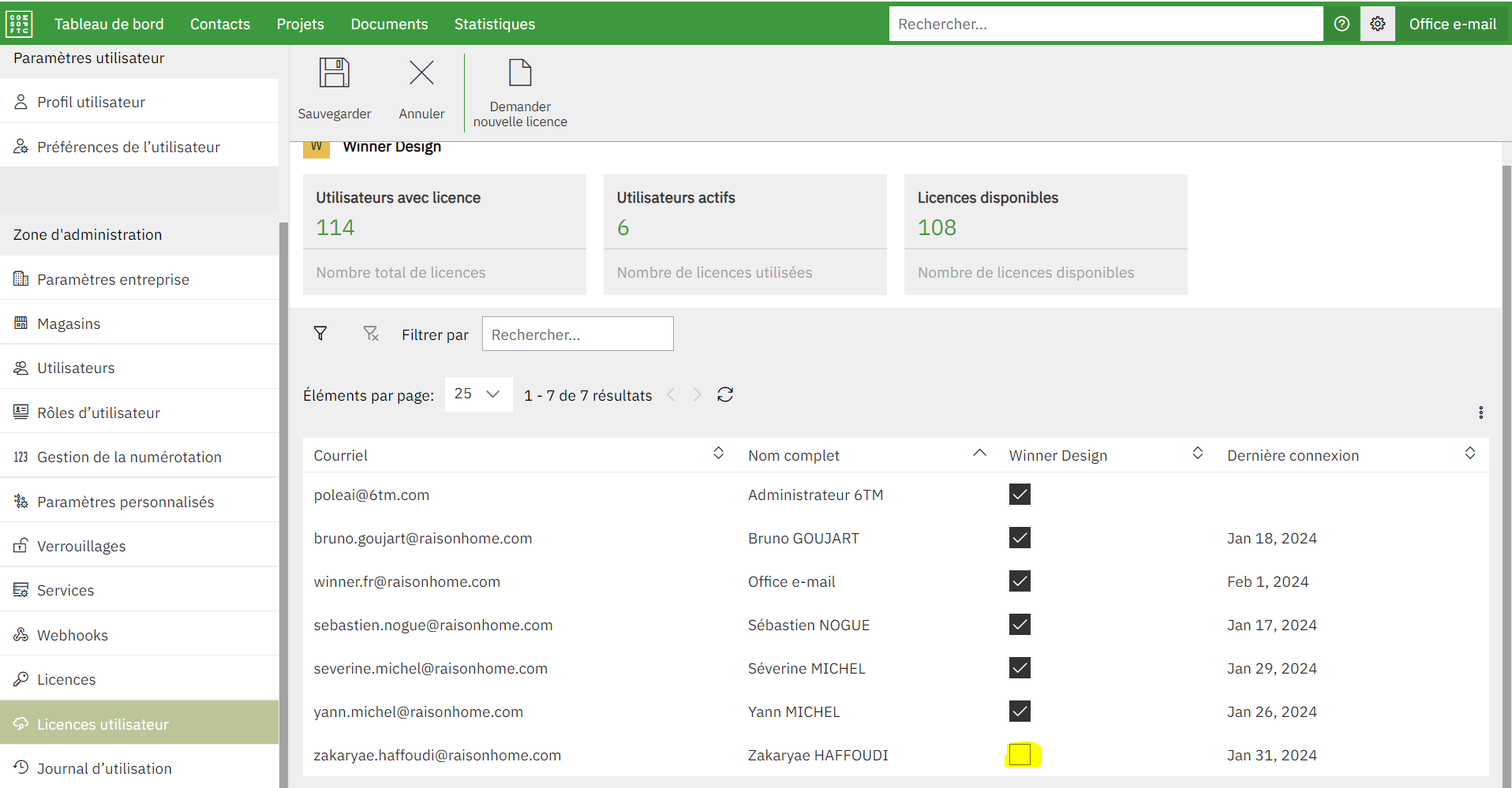
Task: Clear filters with the crossed funnel icon
Action: point(370,334)
